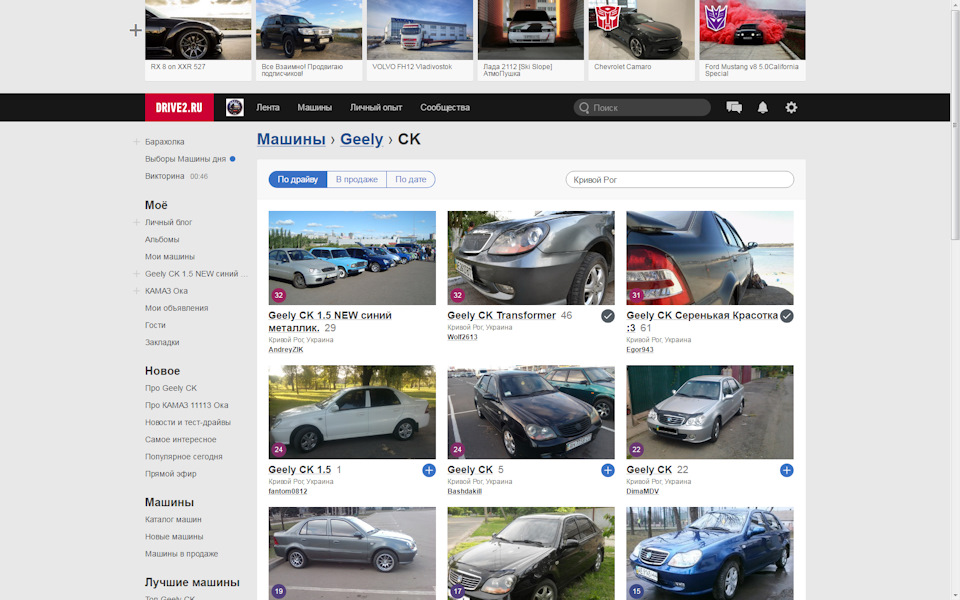Screen dimensions: 960x600
Task: Open Мои машины in sidebar
Action: point(170,257)
